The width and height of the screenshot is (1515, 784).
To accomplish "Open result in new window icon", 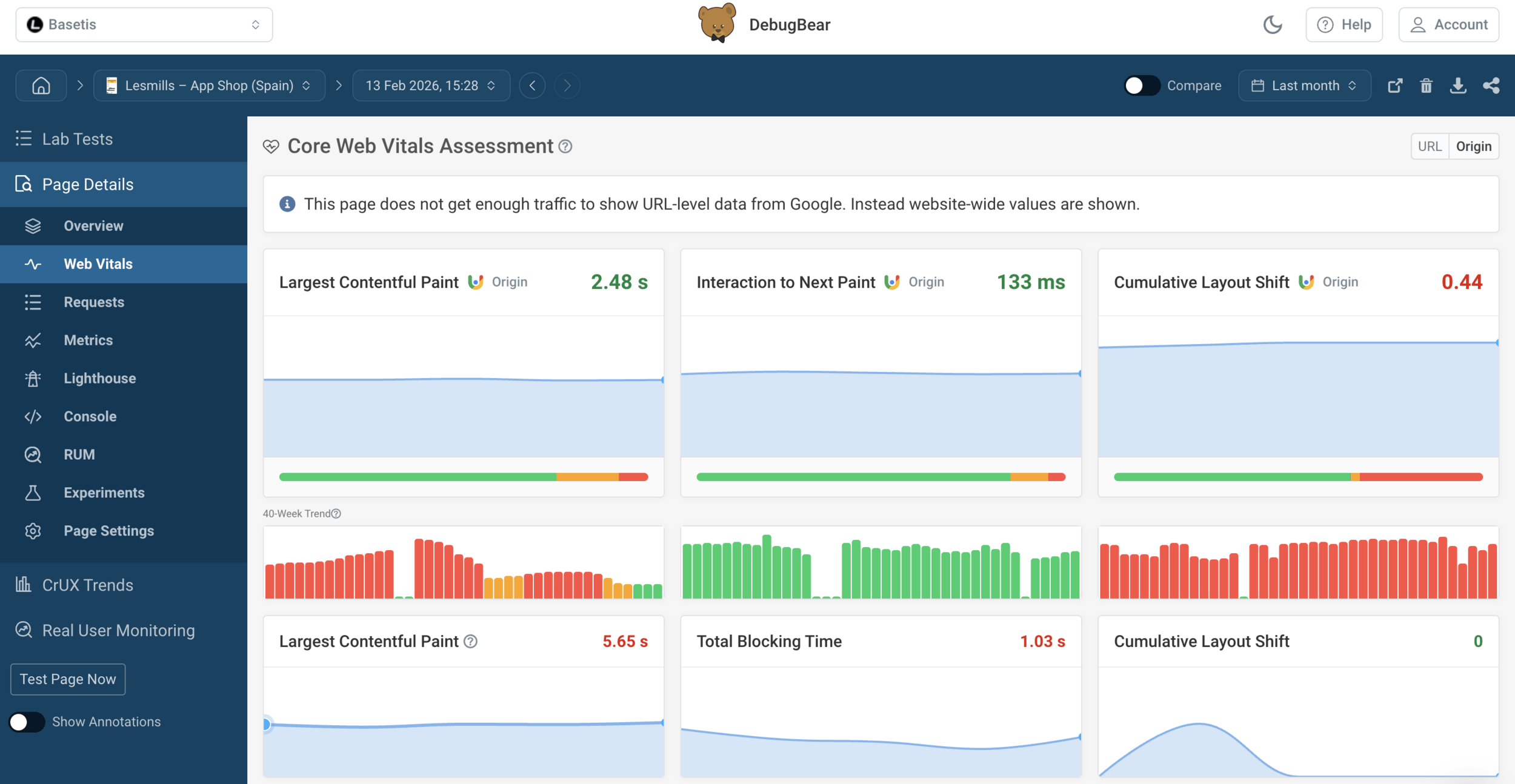I will point(1395,85).
